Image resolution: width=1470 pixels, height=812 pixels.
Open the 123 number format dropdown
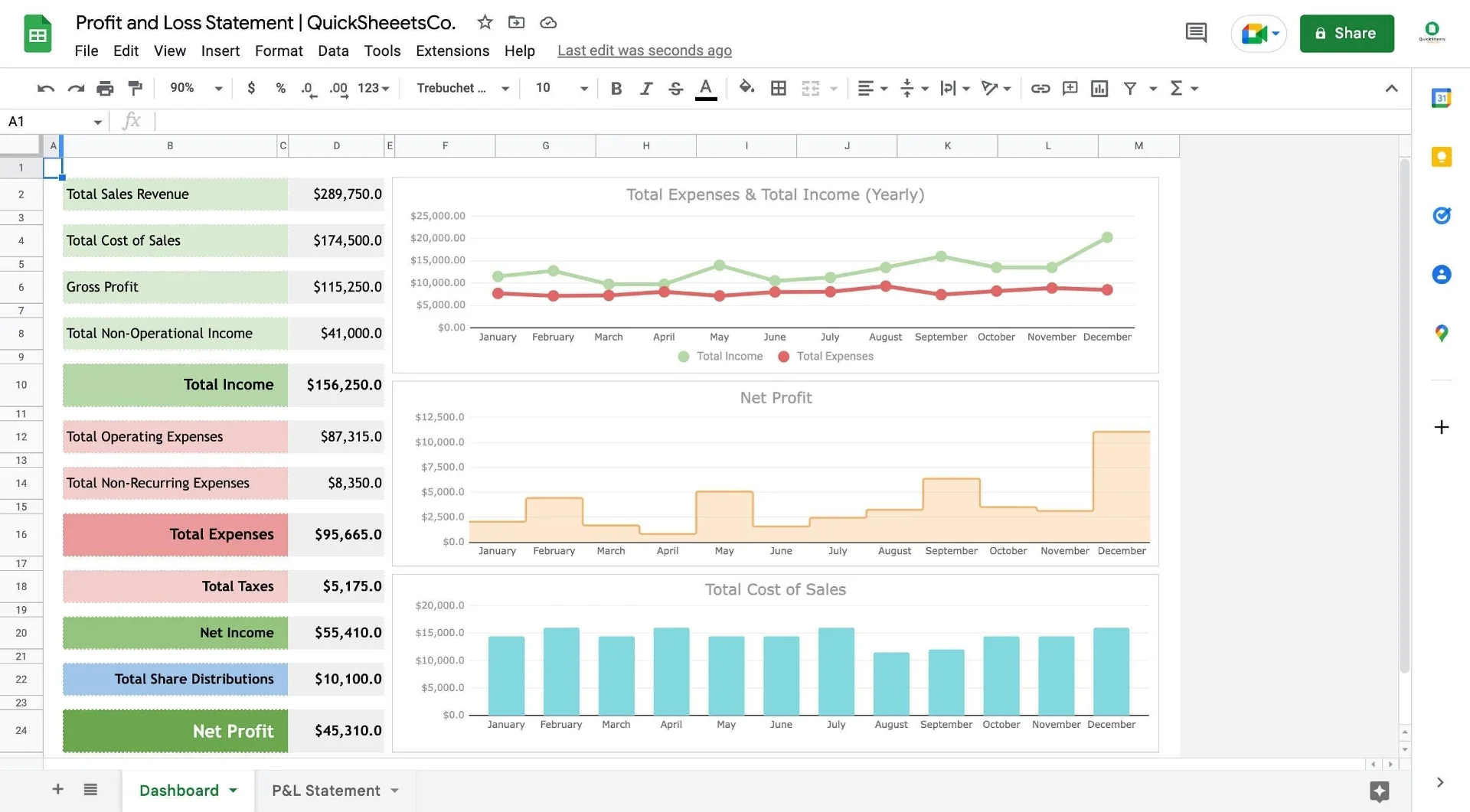click(x=374, y=88)
